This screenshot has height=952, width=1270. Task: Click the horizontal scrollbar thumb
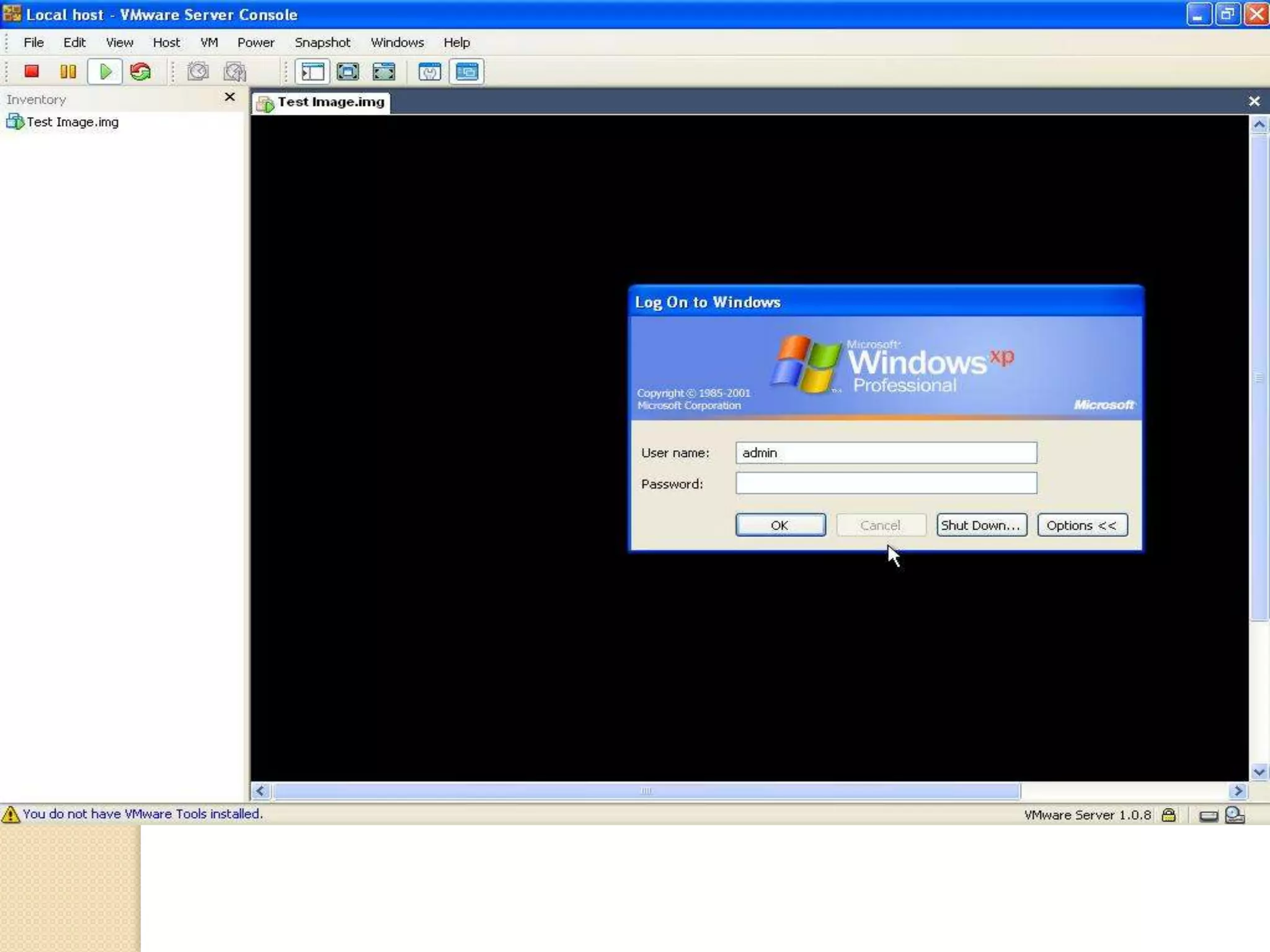coord(646,791)
